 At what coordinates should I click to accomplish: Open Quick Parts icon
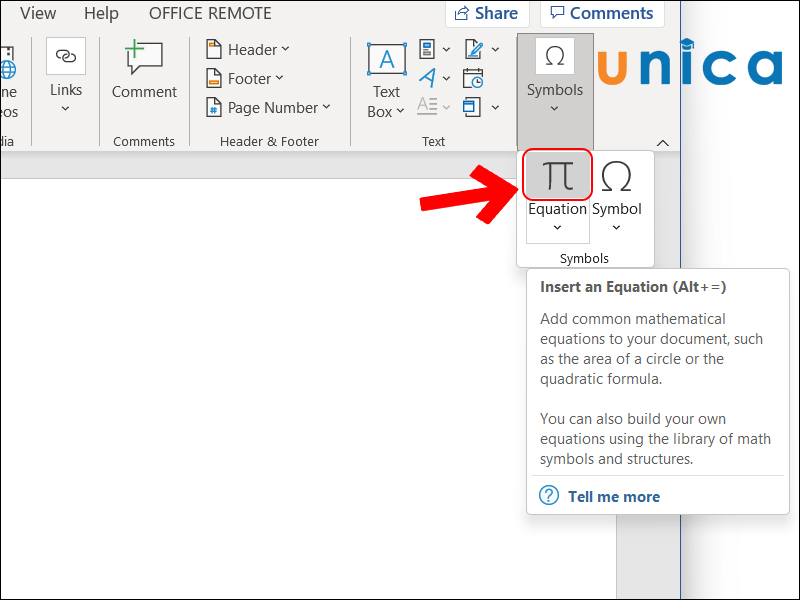(x=427, y=49)
